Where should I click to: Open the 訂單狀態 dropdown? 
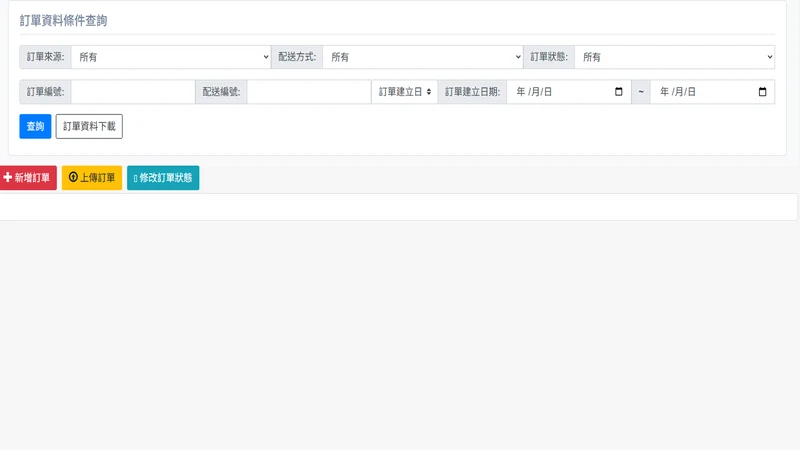tap(674, 57)
